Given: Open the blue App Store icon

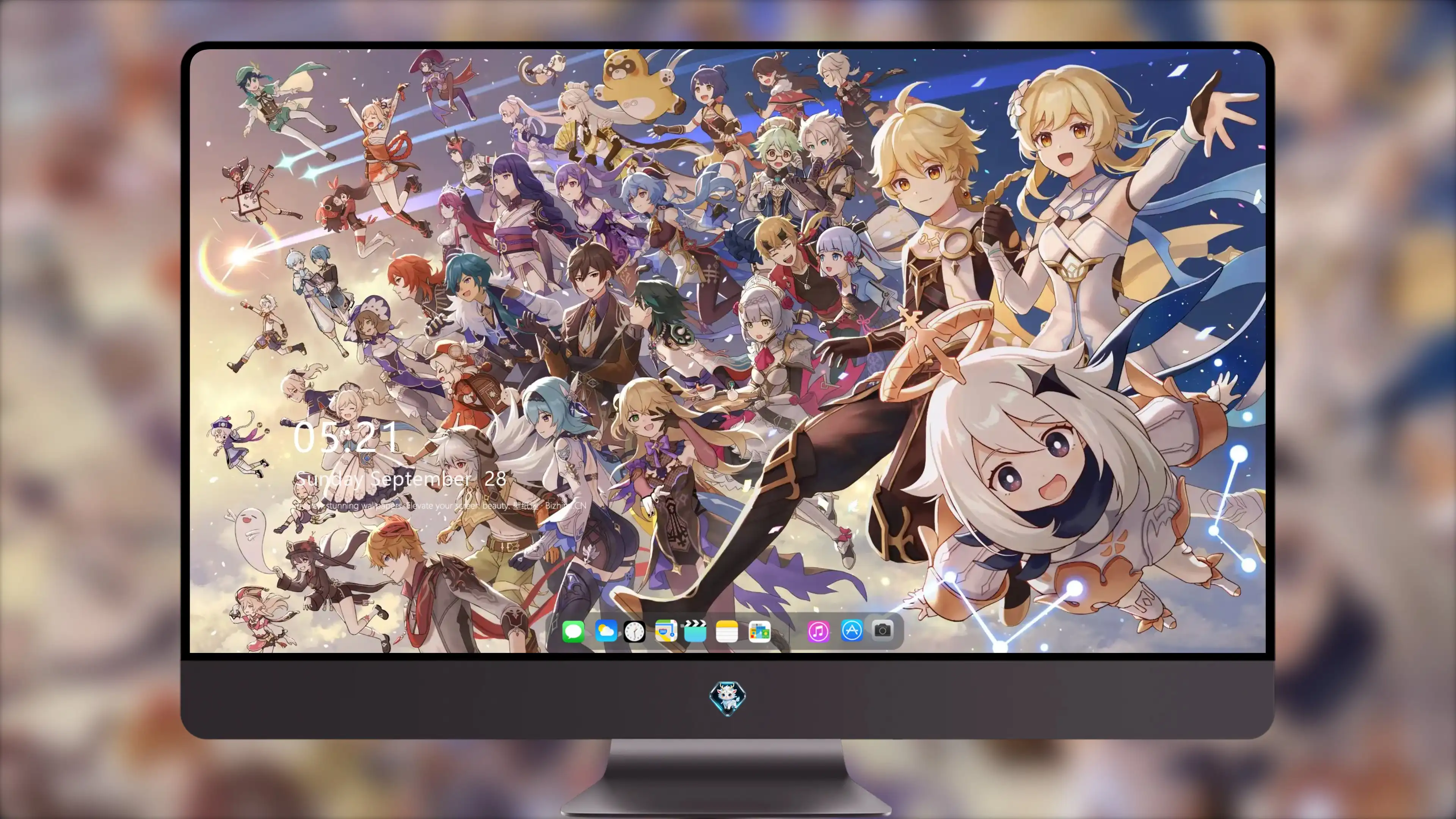Looking at the screenshot, I should tap(851, 630).
